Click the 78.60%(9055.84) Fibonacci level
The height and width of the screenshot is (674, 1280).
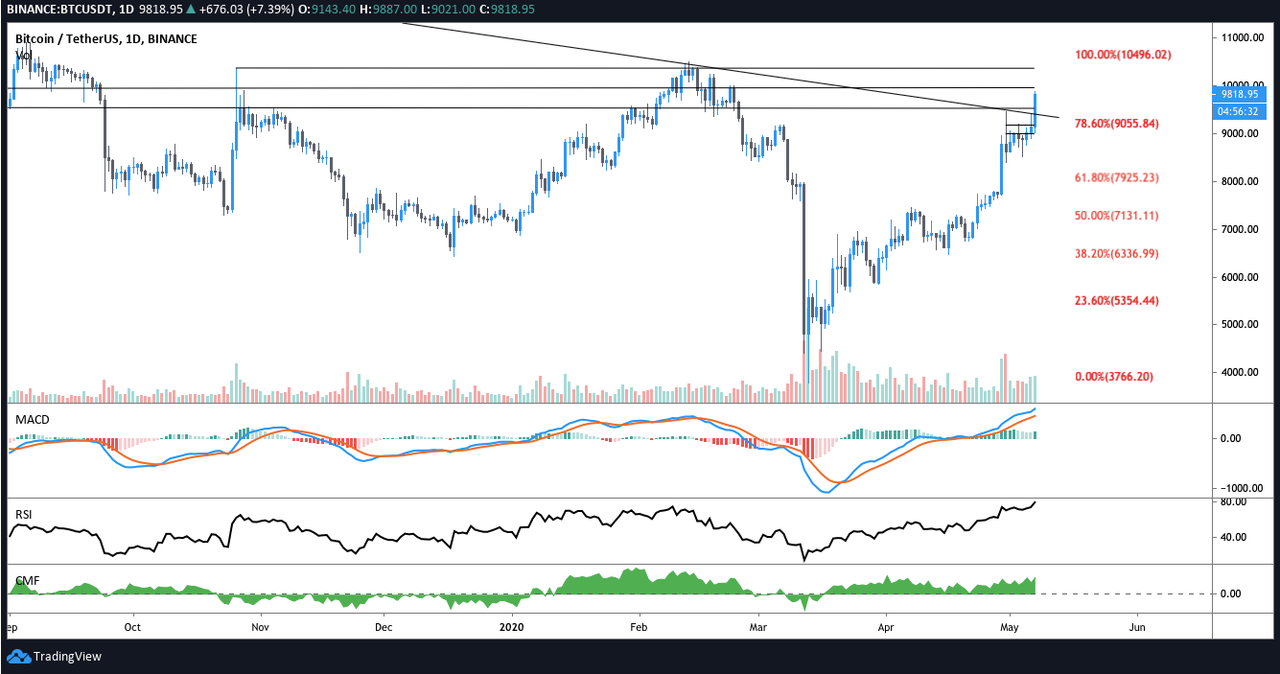point(1117,123)
